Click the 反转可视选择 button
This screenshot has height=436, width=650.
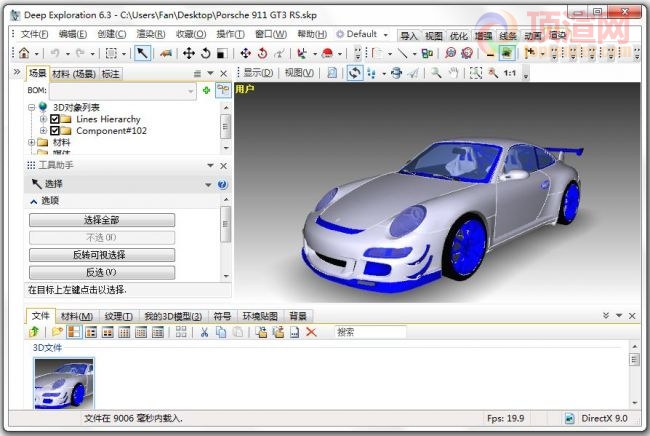pos(102,255)
